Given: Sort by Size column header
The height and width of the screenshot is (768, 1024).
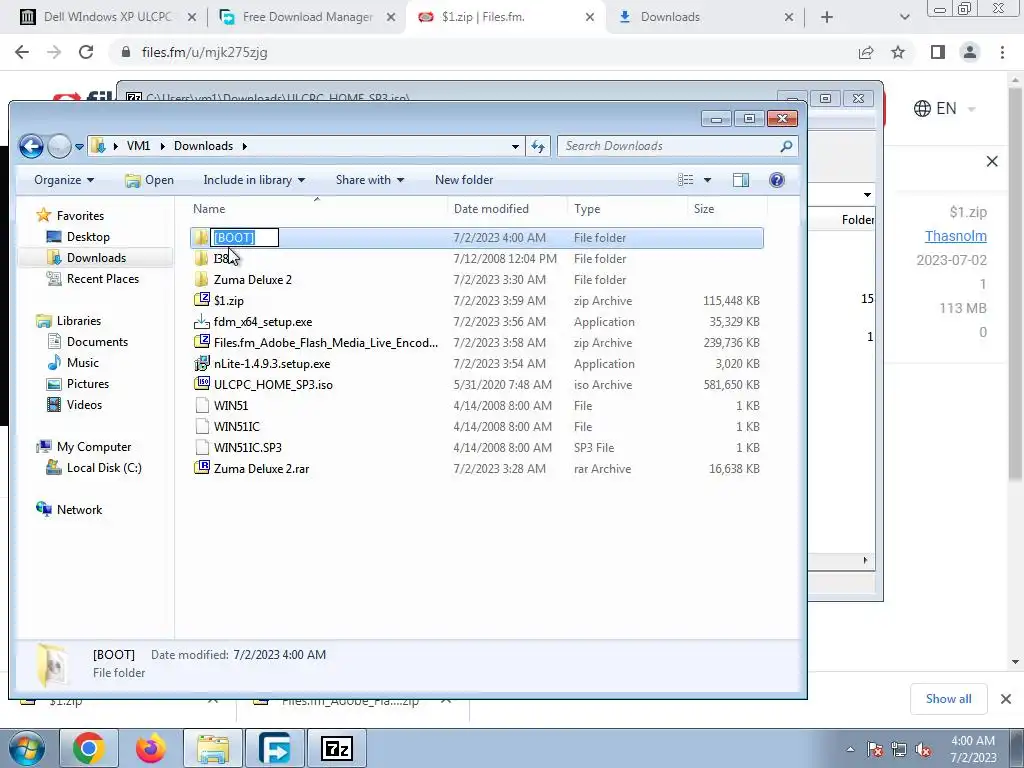Looking at the screenshot, I should (726, 209).
